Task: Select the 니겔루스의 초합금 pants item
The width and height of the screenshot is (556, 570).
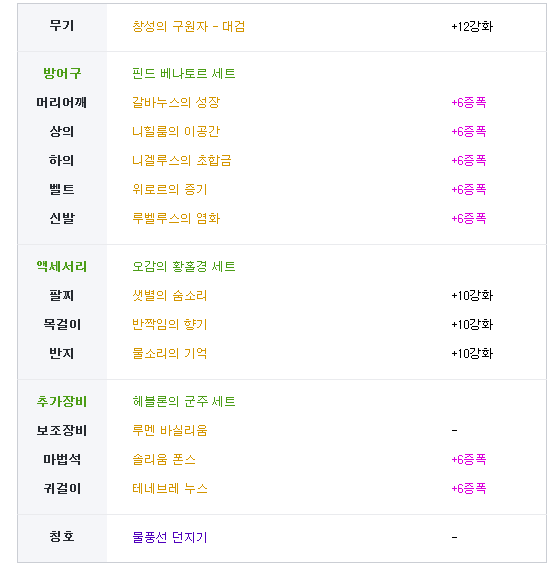Action: coord(182,161)
